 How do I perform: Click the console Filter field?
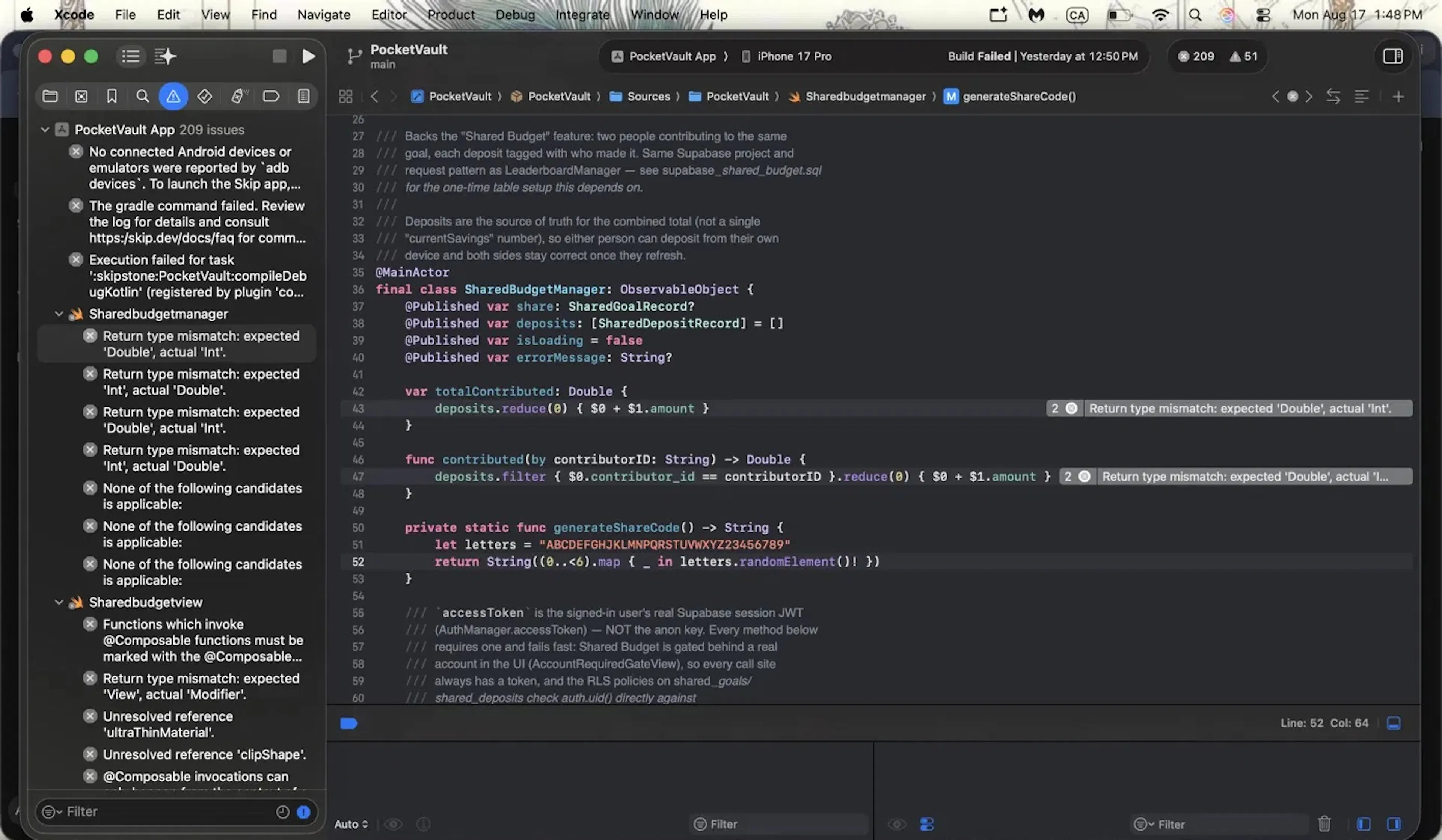[x=1219, y=824]
